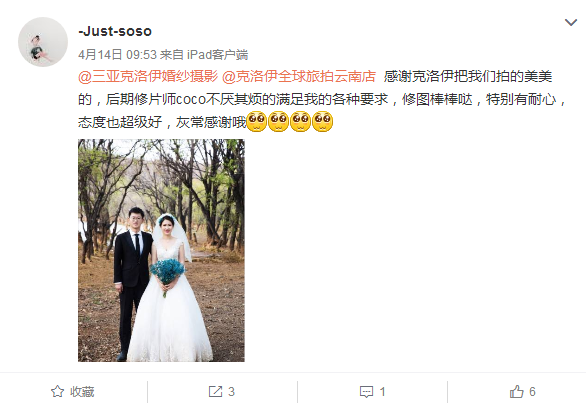
Task: Open the post options chevron menu
Action: (x=570, y=23)
